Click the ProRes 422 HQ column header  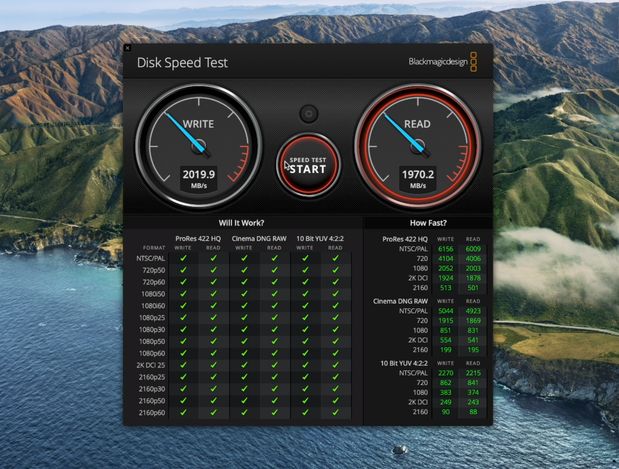198,238
